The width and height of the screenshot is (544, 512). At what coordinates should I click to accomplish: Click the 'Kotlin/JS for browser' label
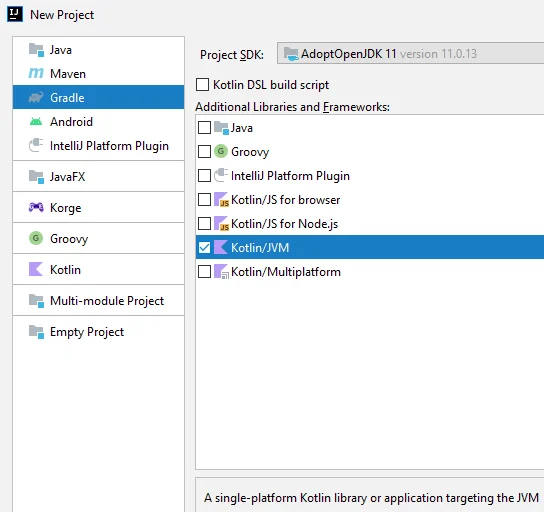pyautogui.click(x=286, y=200)
